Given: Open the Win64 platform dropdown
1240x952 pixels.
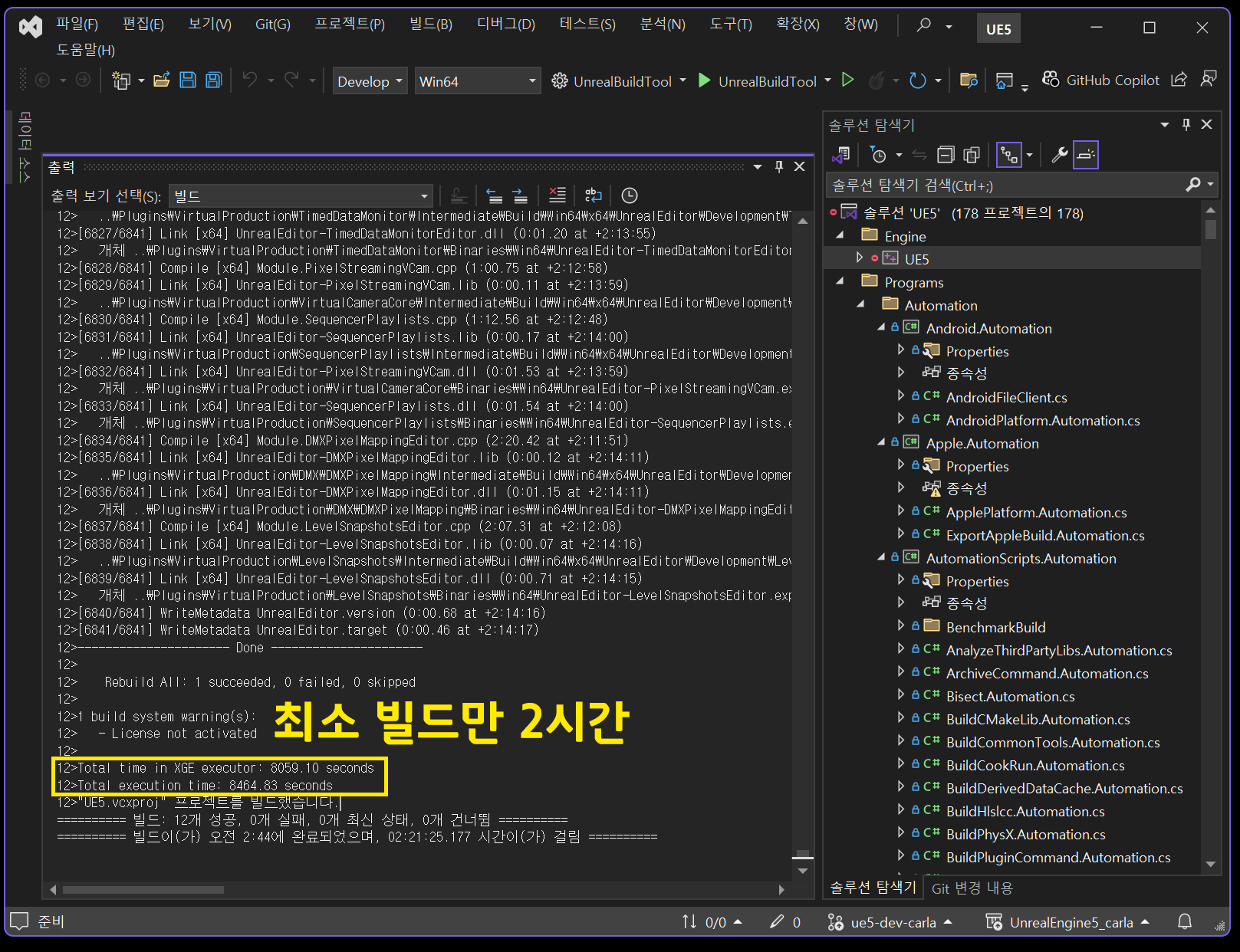Looking at the screenshot, I should pyautogui.click(x=478, y=80).
